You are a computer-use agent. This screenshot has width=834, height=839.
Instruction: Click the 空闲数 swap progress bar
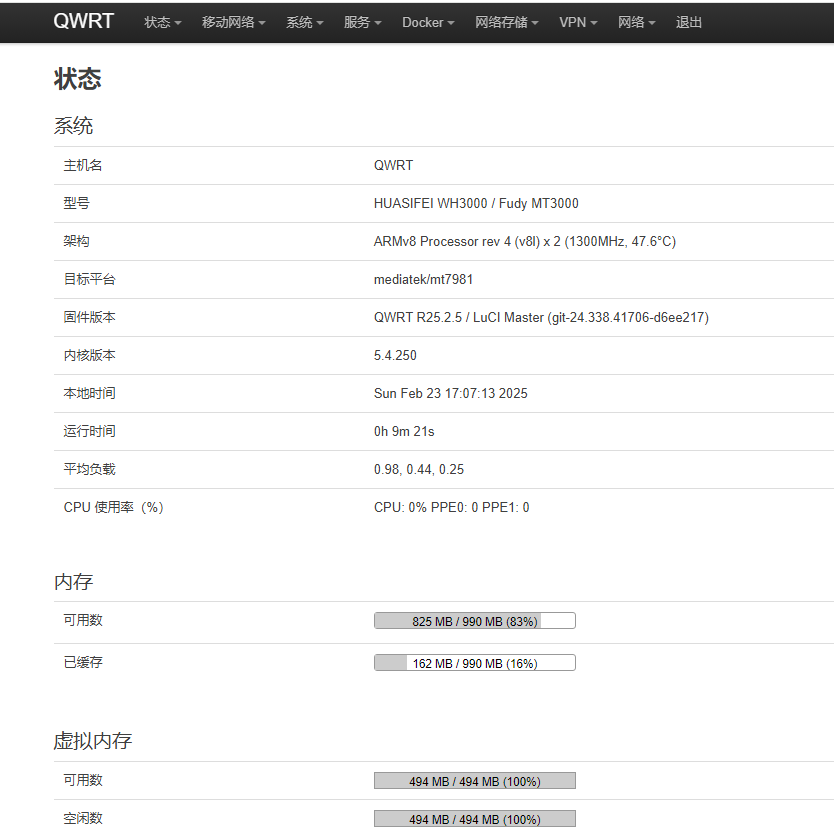click(x=475, y=819)
